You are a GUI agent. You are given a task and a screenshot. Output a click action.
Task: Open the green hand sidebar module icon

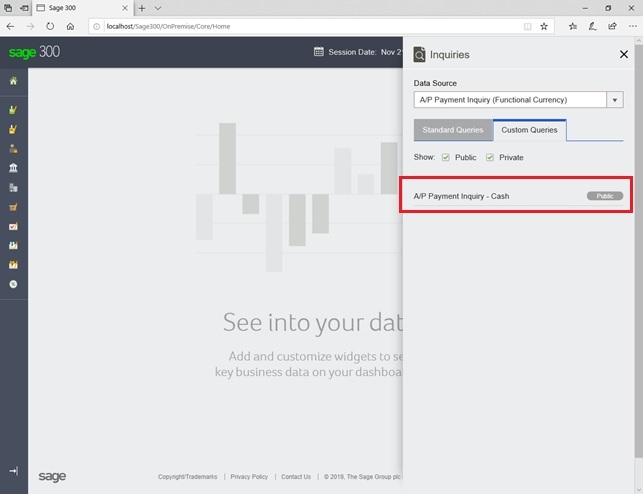13,109
